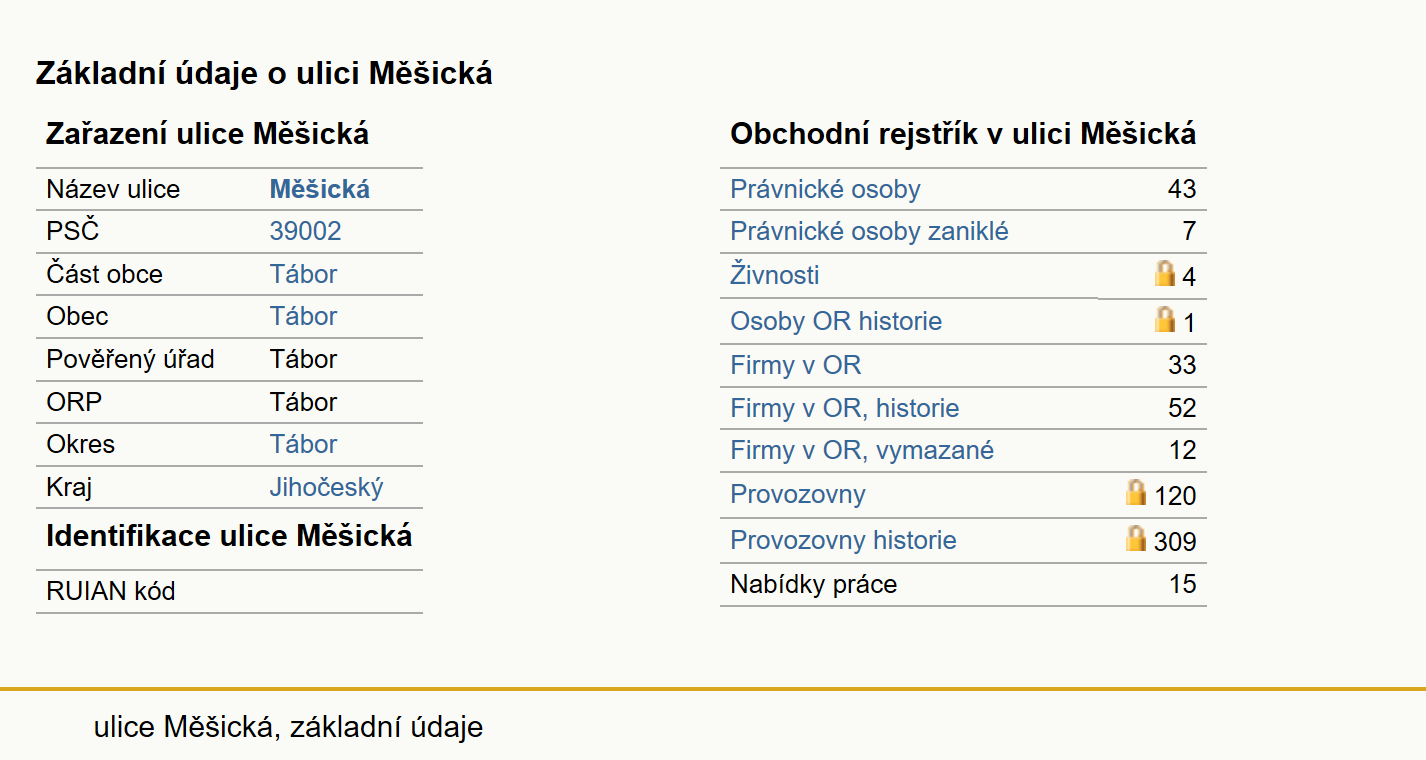Open the Právnické osoby link

(x=825, y=189)
